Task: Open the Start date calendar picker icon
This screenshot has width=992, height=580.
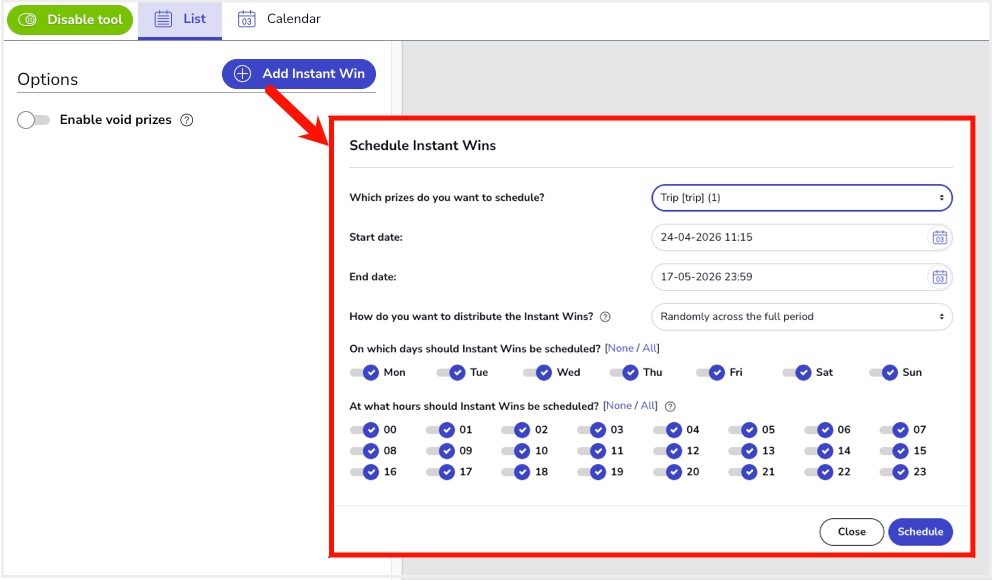Action: click(x=939, y=238)
